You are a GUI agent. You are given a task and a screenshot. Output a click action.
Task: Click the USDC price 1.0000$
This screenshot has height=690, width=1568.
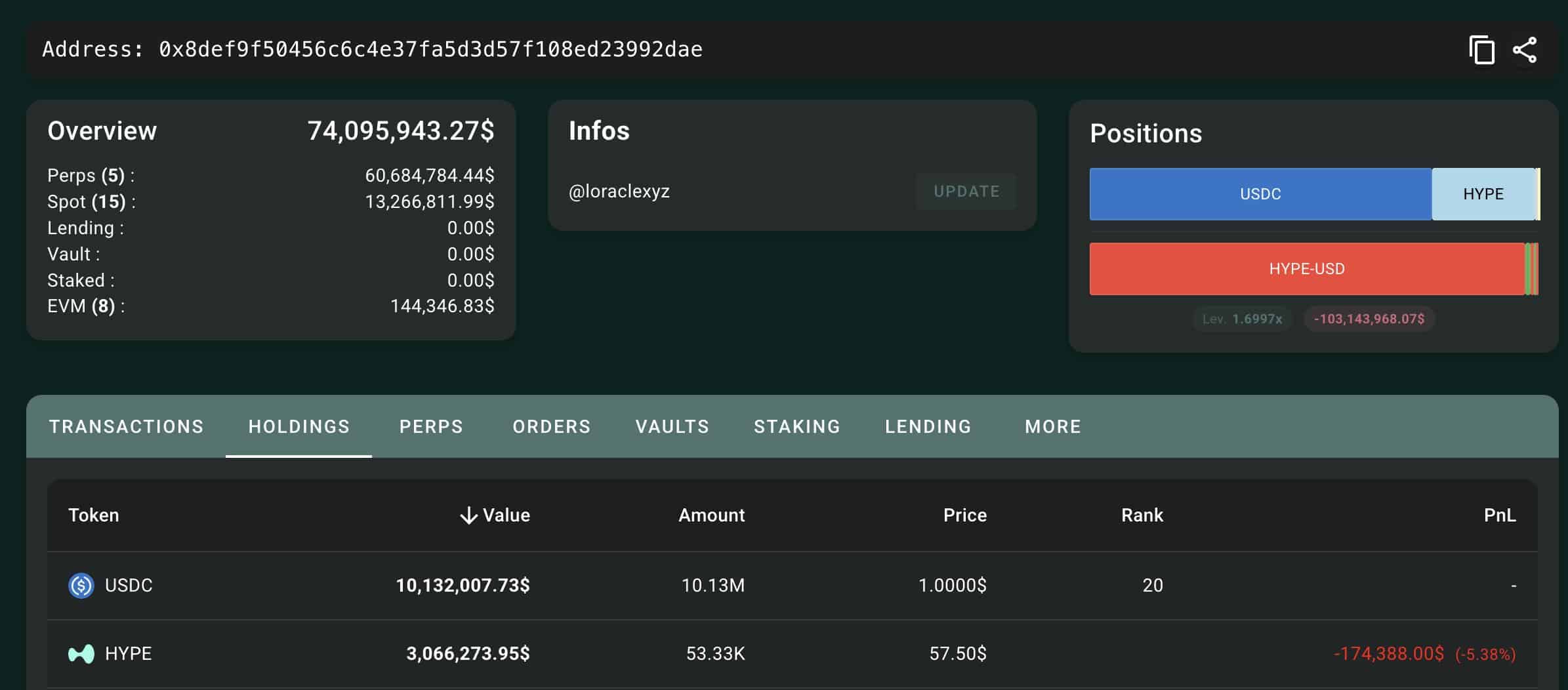[x=952, y=586]
